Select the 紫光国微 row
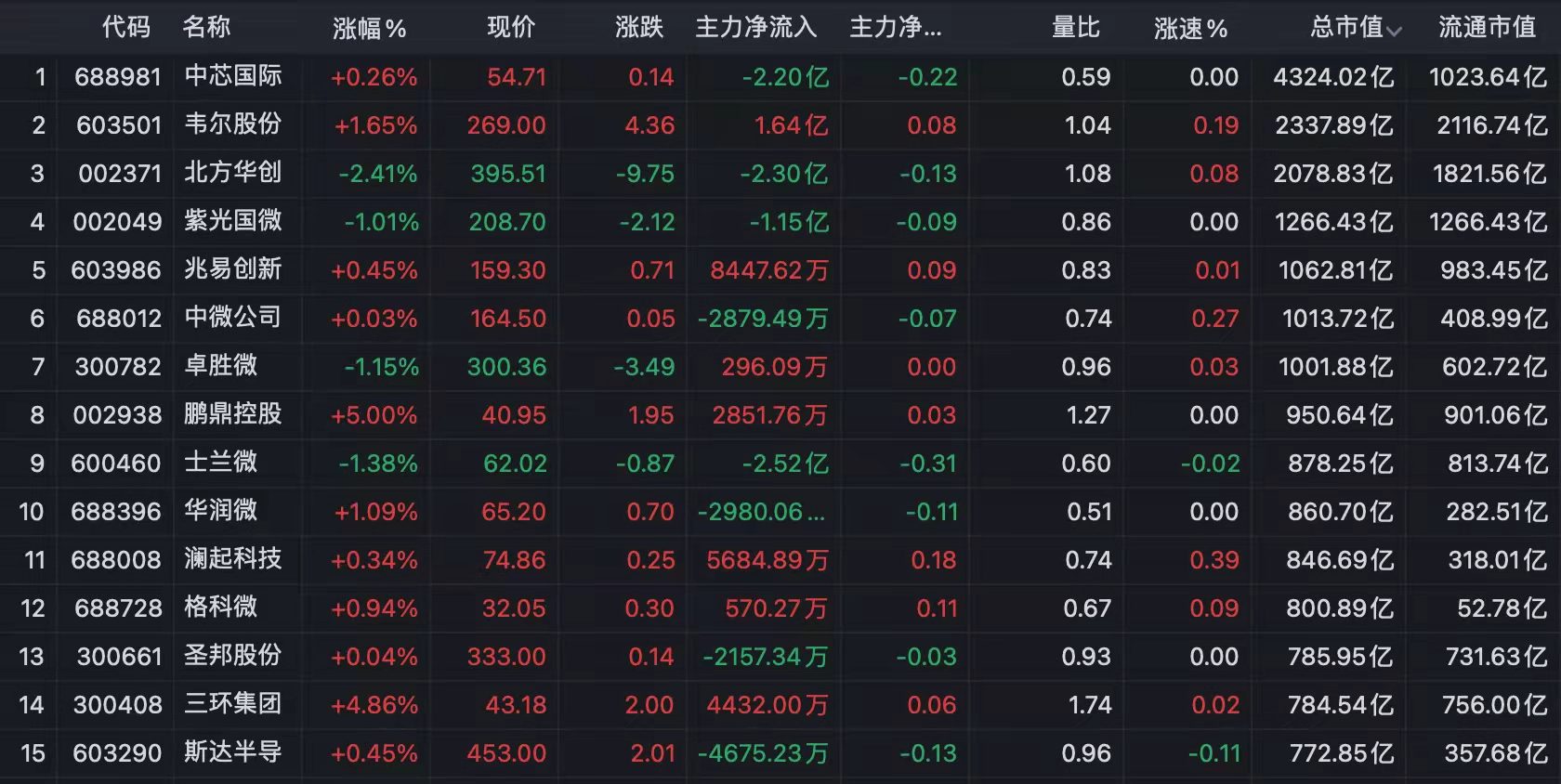This screenshot has height=784, width=1561. coord(780,222)
